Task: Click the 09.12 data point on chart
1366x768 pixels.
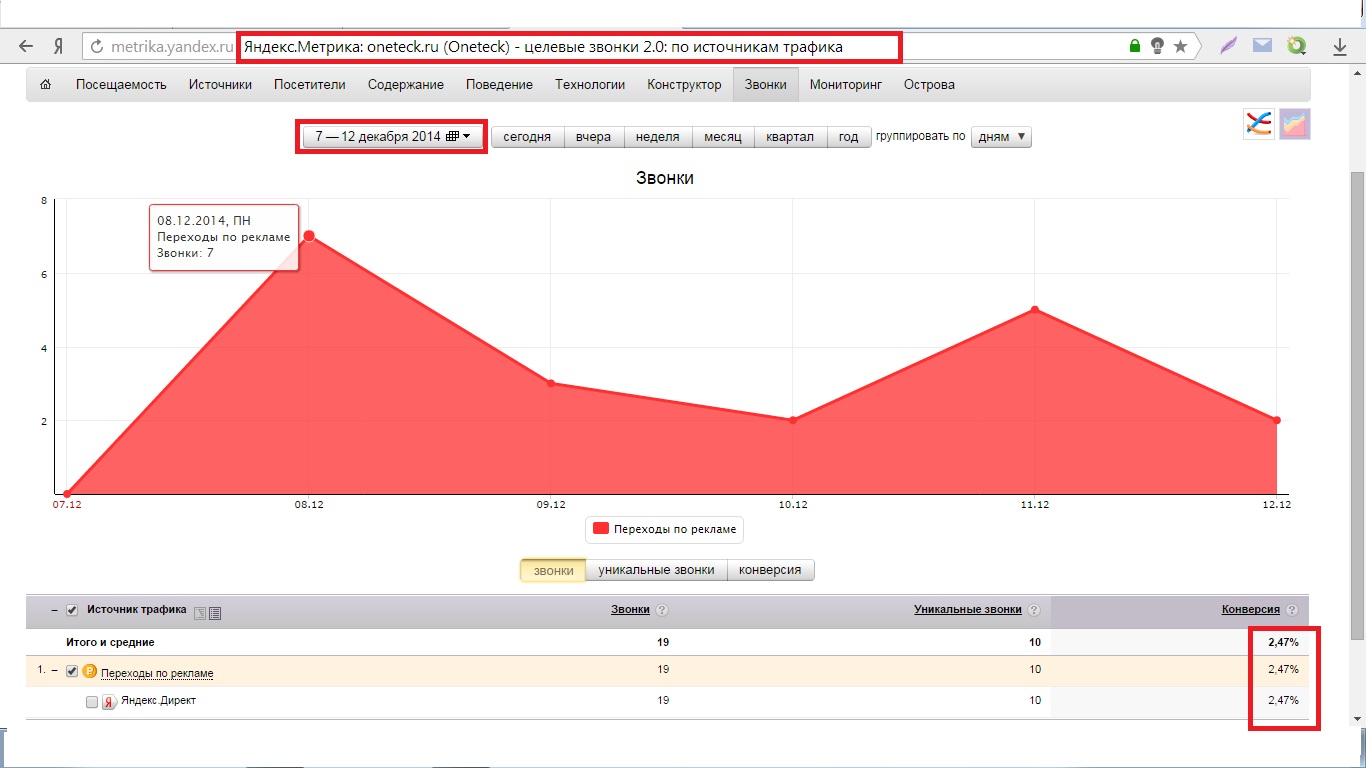Action: click(x=551, y=383)
